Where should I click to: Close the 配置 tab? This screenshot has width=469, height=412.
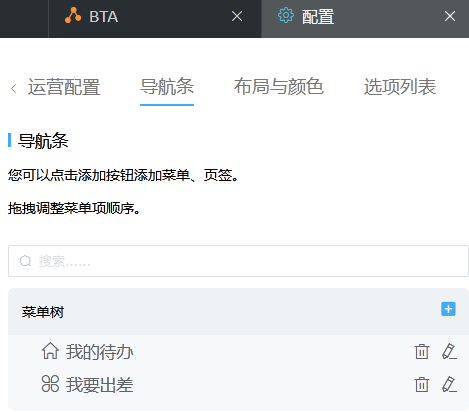coord(450,16)
